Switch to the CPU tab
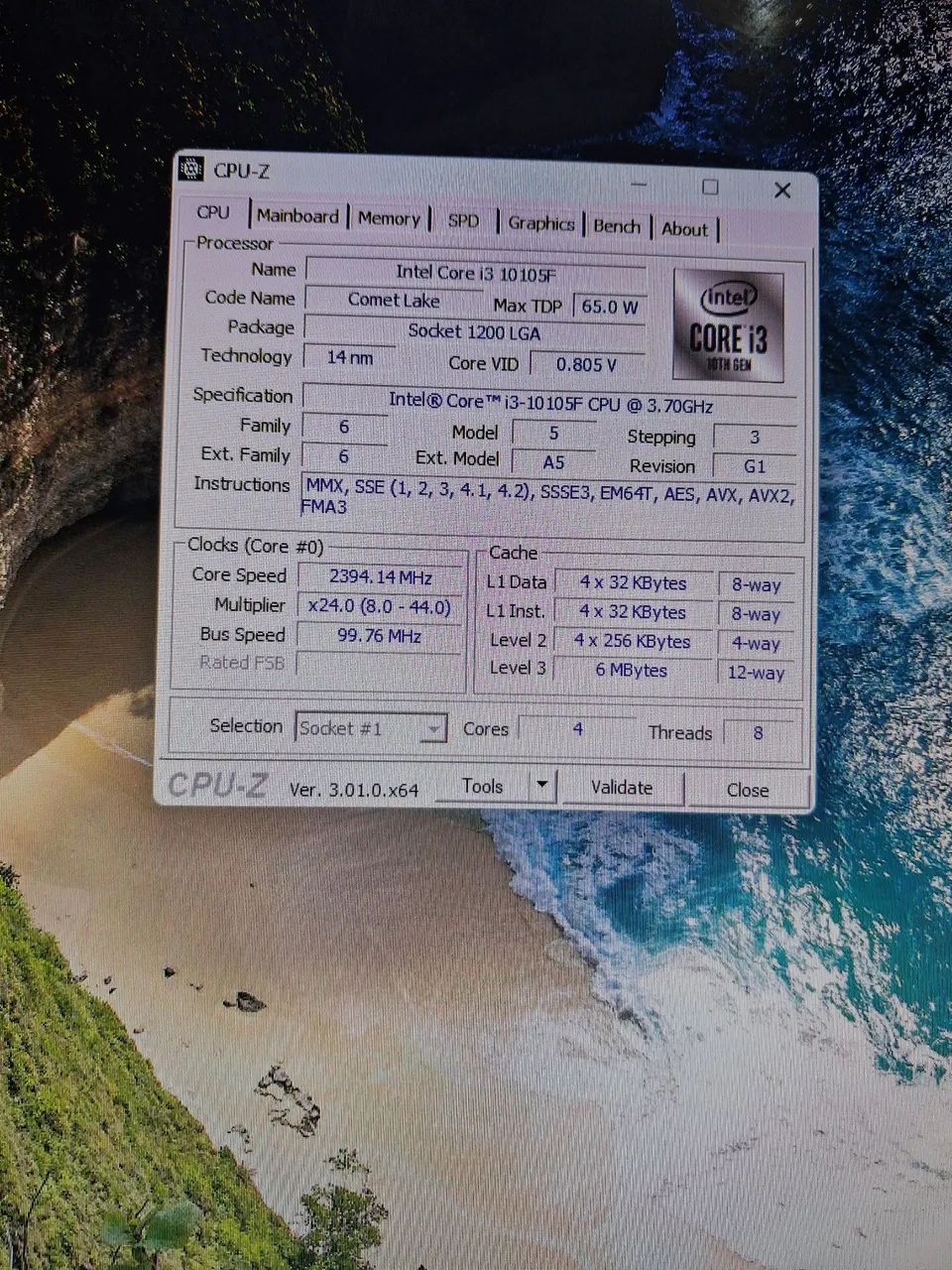The image size is (952, 1270). (213, 212)
